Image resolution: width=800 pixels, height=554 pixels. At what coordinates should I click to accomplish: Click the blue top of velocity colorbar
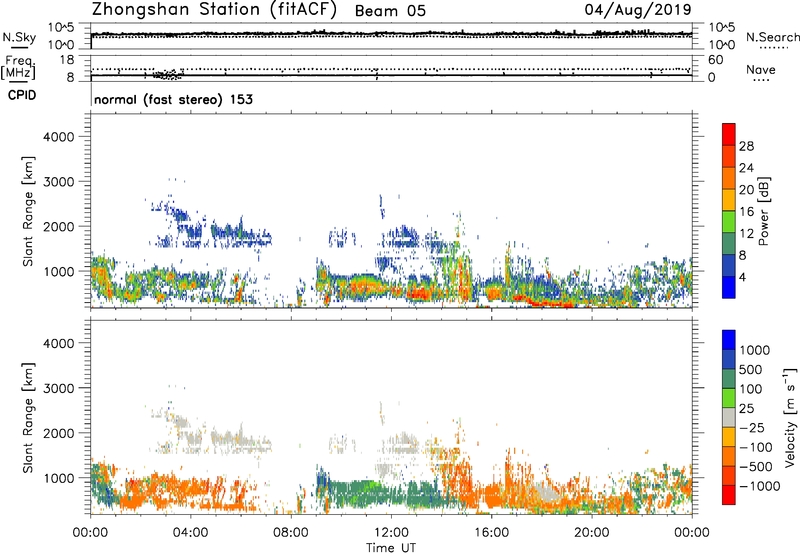click(729, 340)
